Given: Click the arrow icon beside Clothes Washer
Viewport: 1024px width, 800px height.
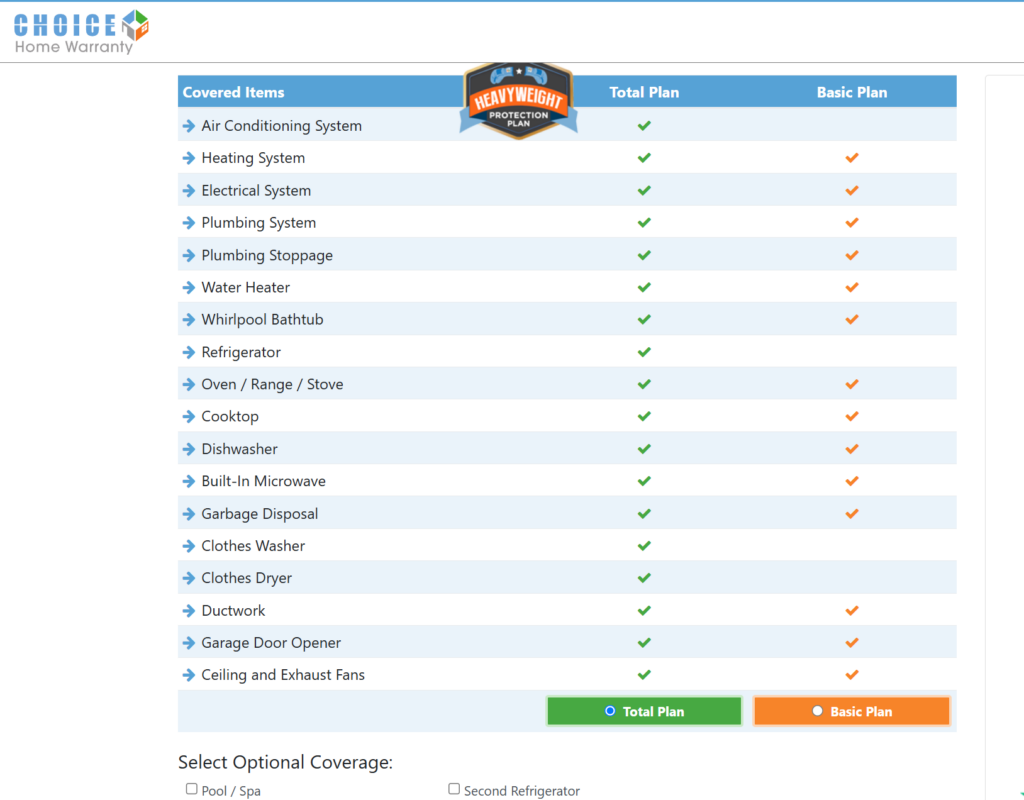Looking at the screenshot, I should (189, 546).
